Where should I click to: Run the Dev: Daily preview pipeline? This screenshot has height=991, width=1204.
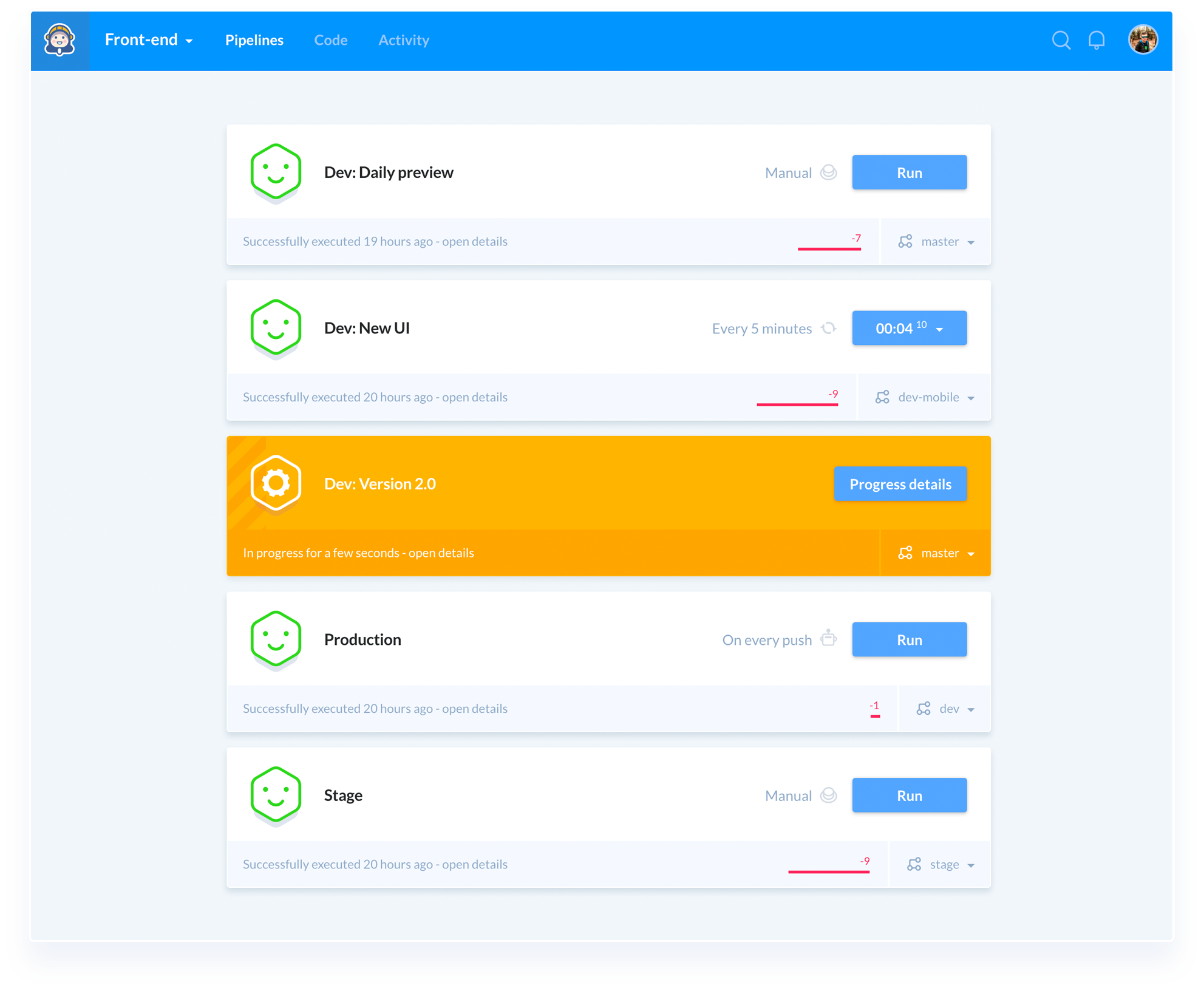(909, 172)
